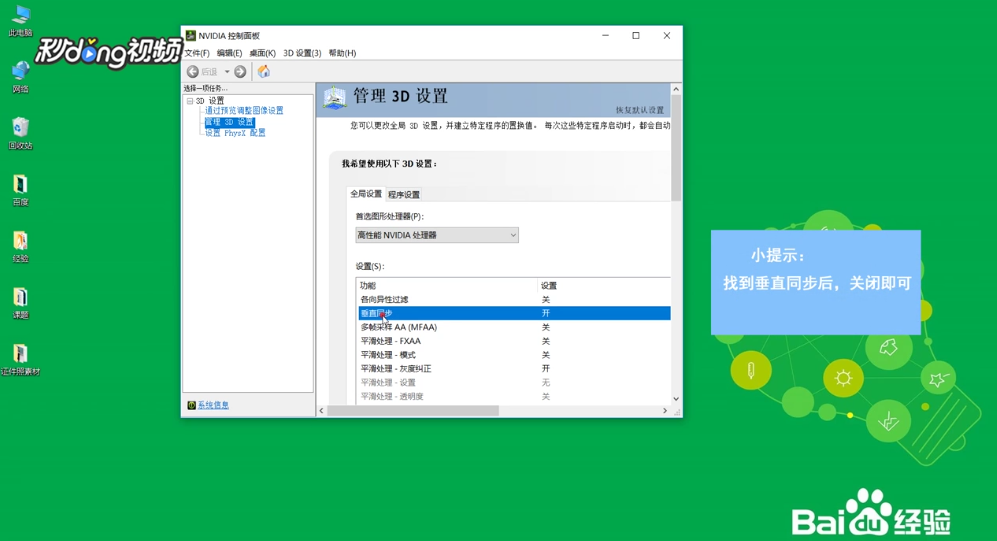The width and height of the screenshot is (997, 541).
Task: Open the back history dropdown arrow
Action: 227,72
